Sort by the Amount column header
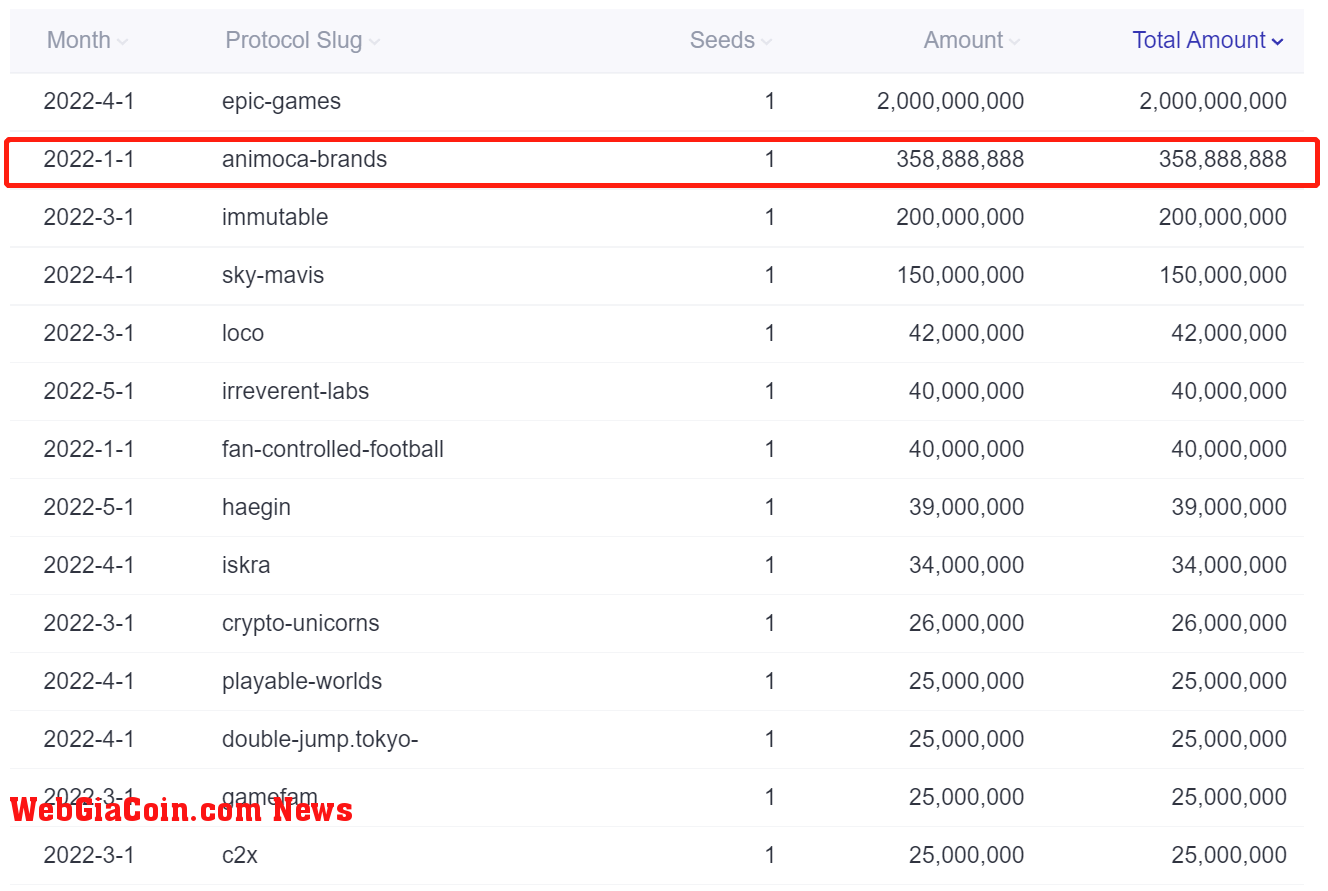 point(971,40)
